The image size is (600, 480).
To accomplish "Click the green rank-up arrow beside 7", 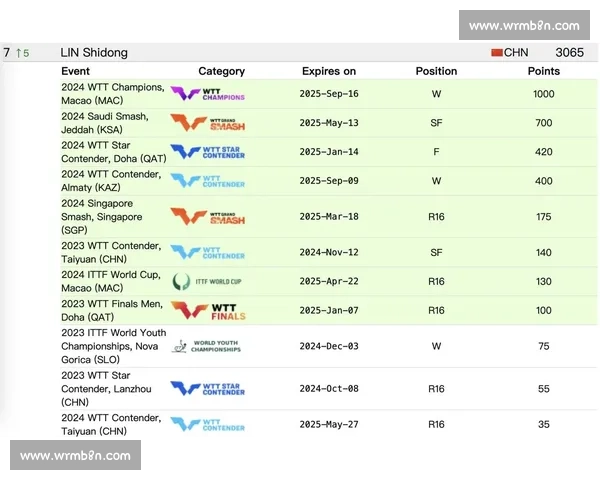I will [19, 53].
